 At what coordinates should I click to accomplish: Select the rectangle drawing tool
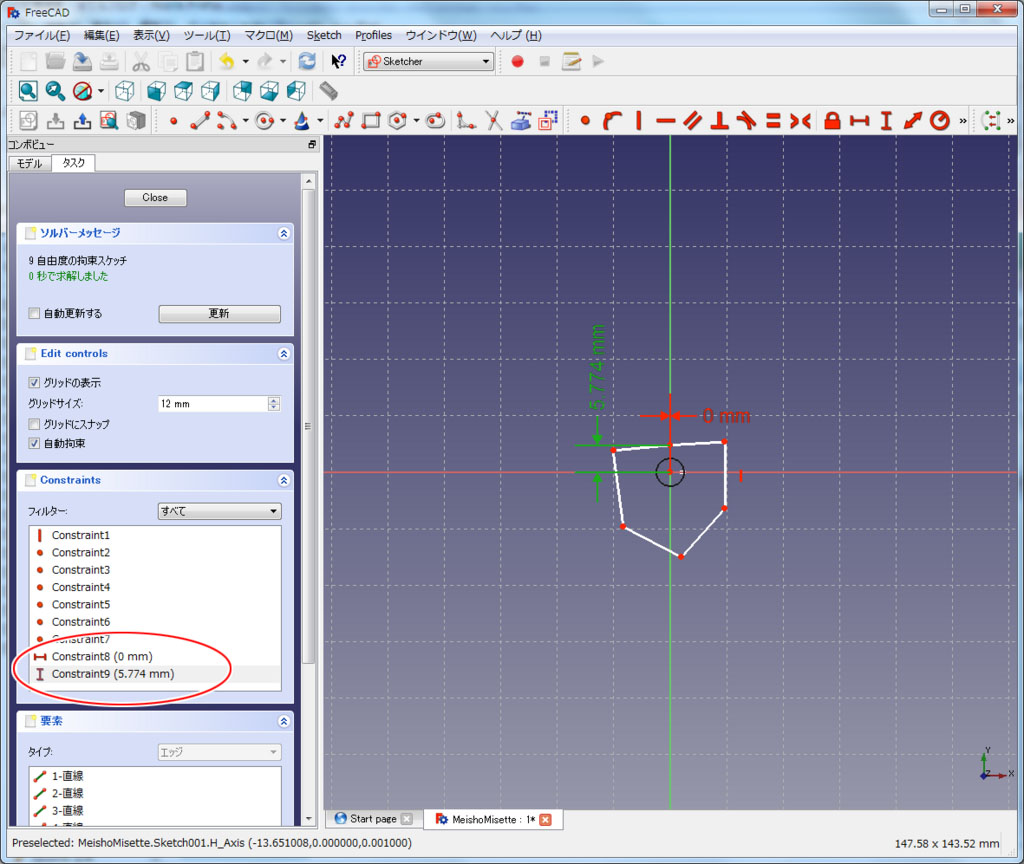pos(371,121)
